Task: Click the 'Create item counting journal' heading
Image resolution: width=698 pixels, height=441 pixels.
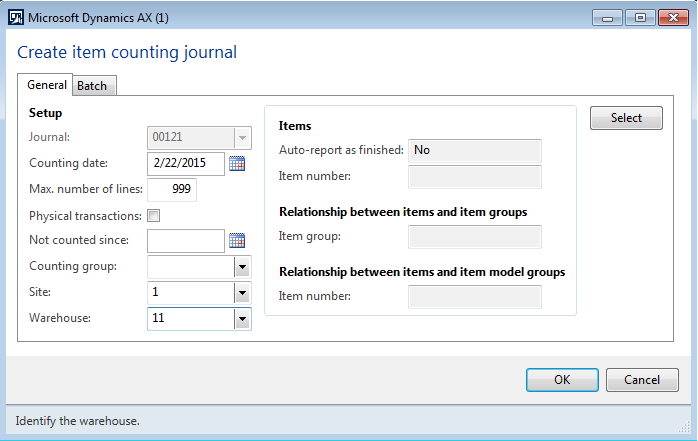Action: click(x=127, y=53)
